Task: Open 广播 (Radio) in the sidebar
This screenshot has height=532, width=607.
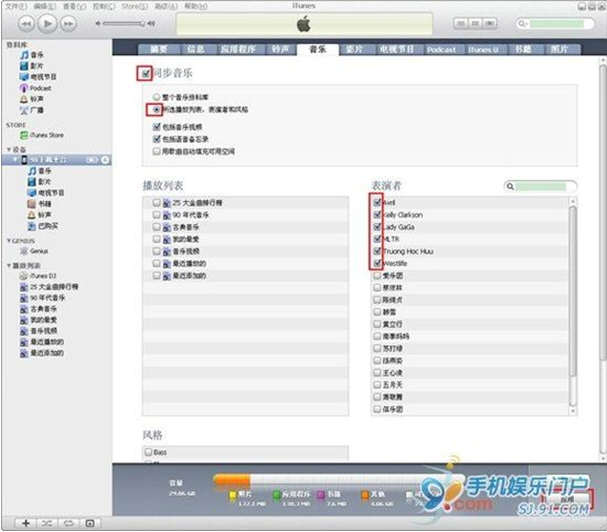Action: click(x=32, y=110)
